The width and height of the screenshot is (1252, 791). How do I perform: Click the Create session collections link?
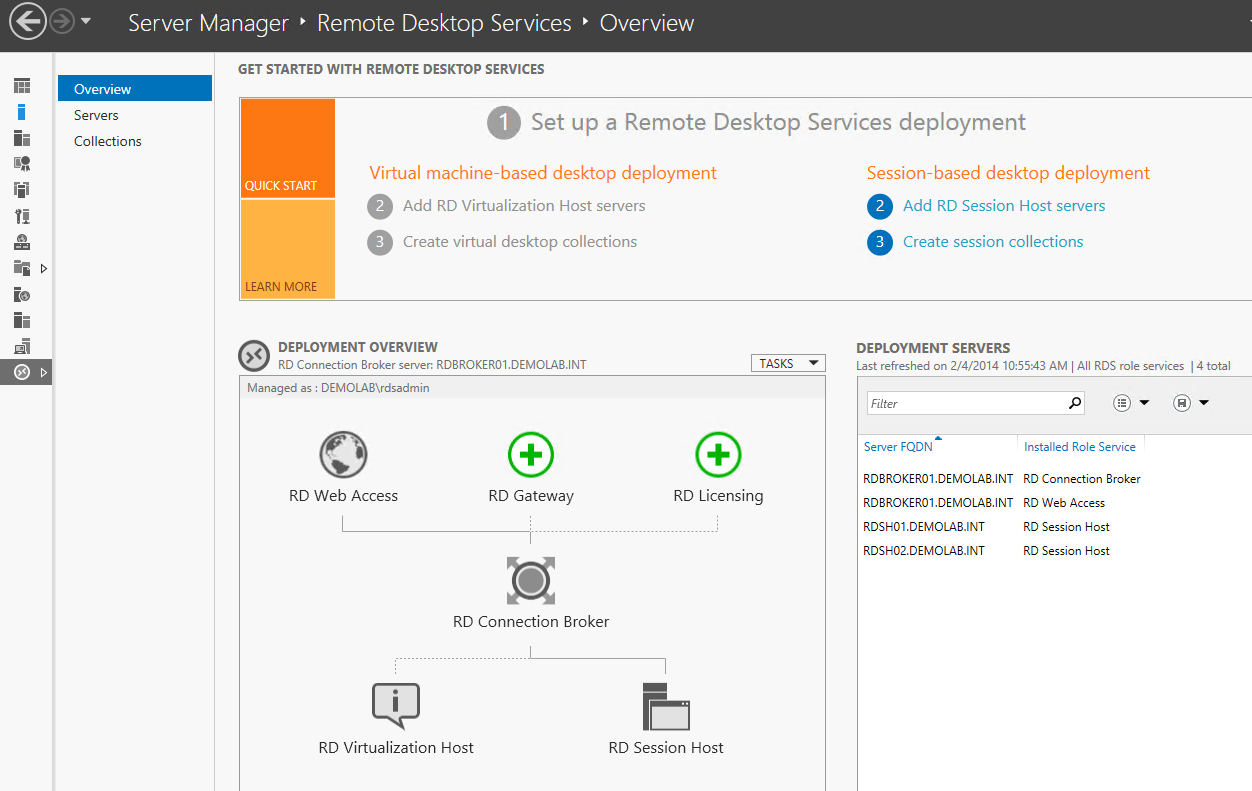click(993, 242)
